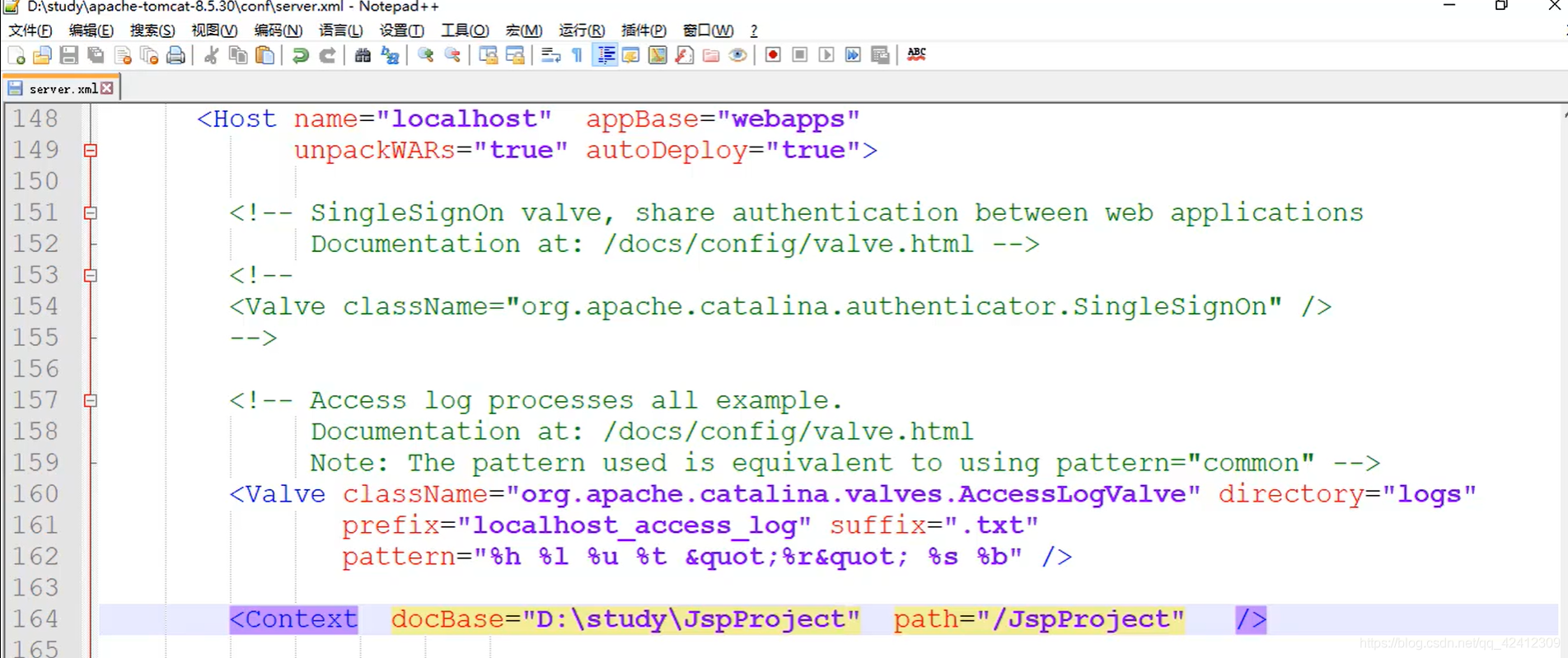Open the 编辑(E) menu
Viewport: 1568px width, 658px height.
coord(91,30)
